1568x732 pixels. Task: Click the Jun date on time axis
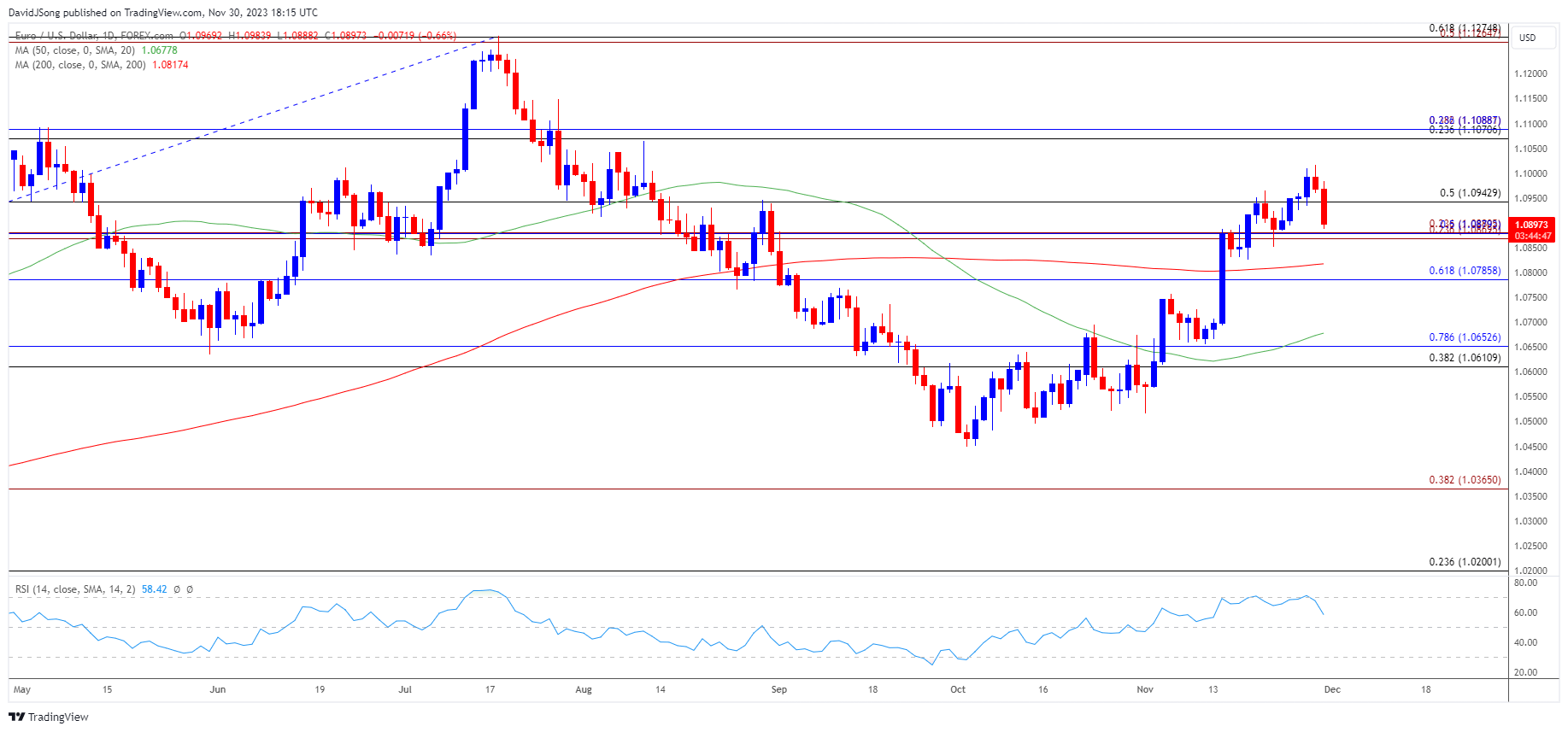(x=218, y=689)
